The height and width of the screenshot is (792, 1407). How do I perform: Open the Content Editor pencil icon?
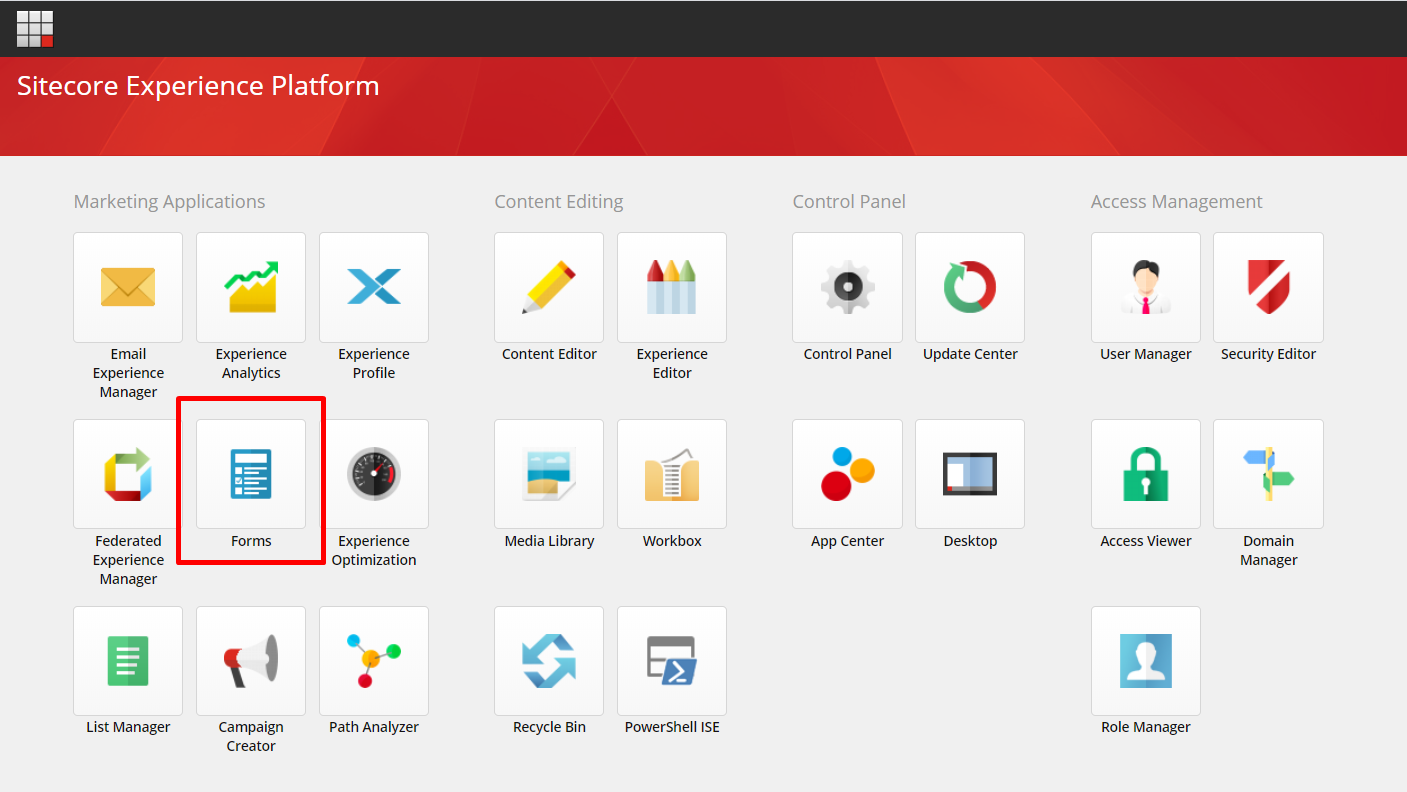point(549,288)
